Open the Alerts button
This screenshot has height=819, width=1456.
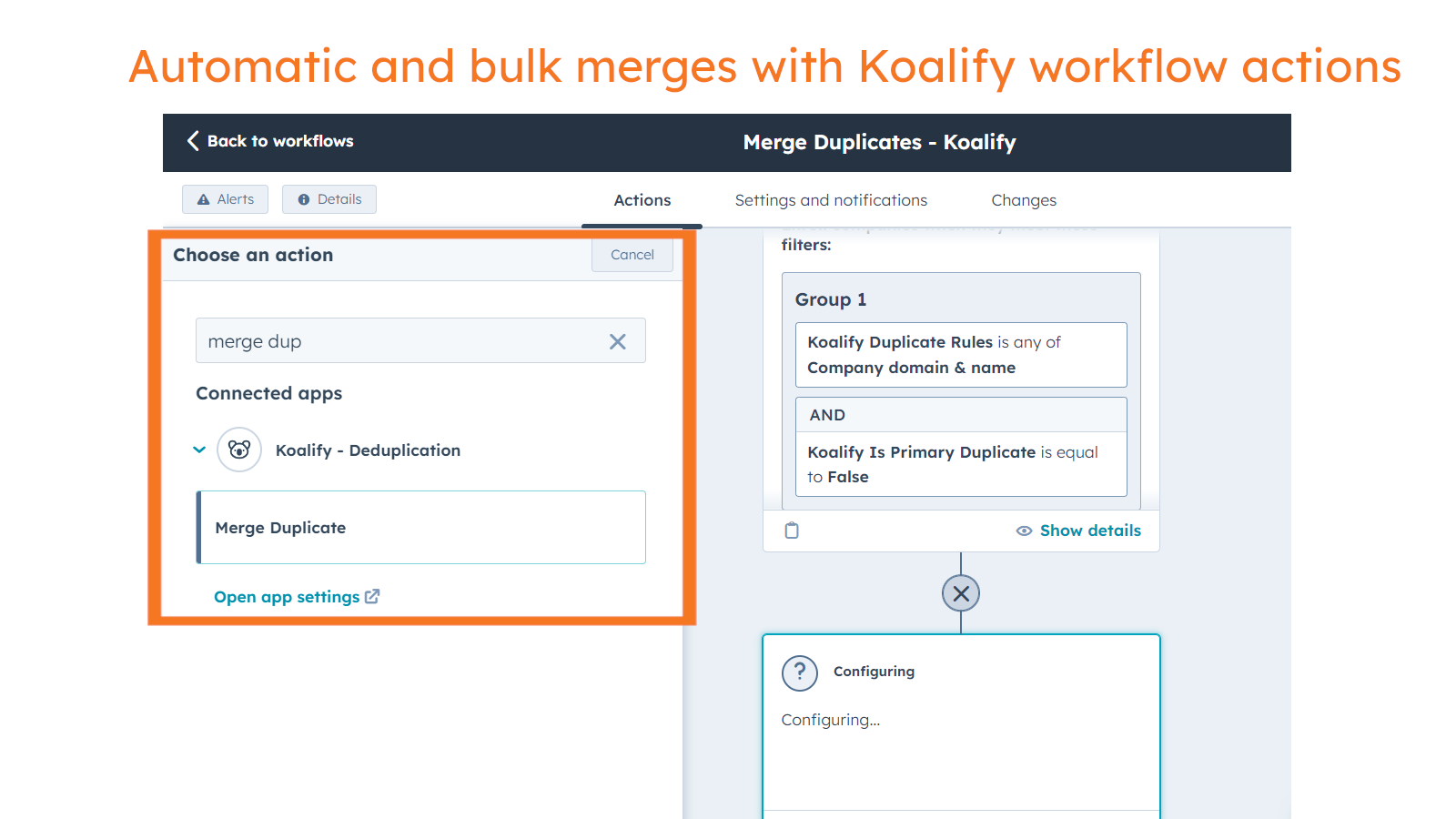point(226,199)
